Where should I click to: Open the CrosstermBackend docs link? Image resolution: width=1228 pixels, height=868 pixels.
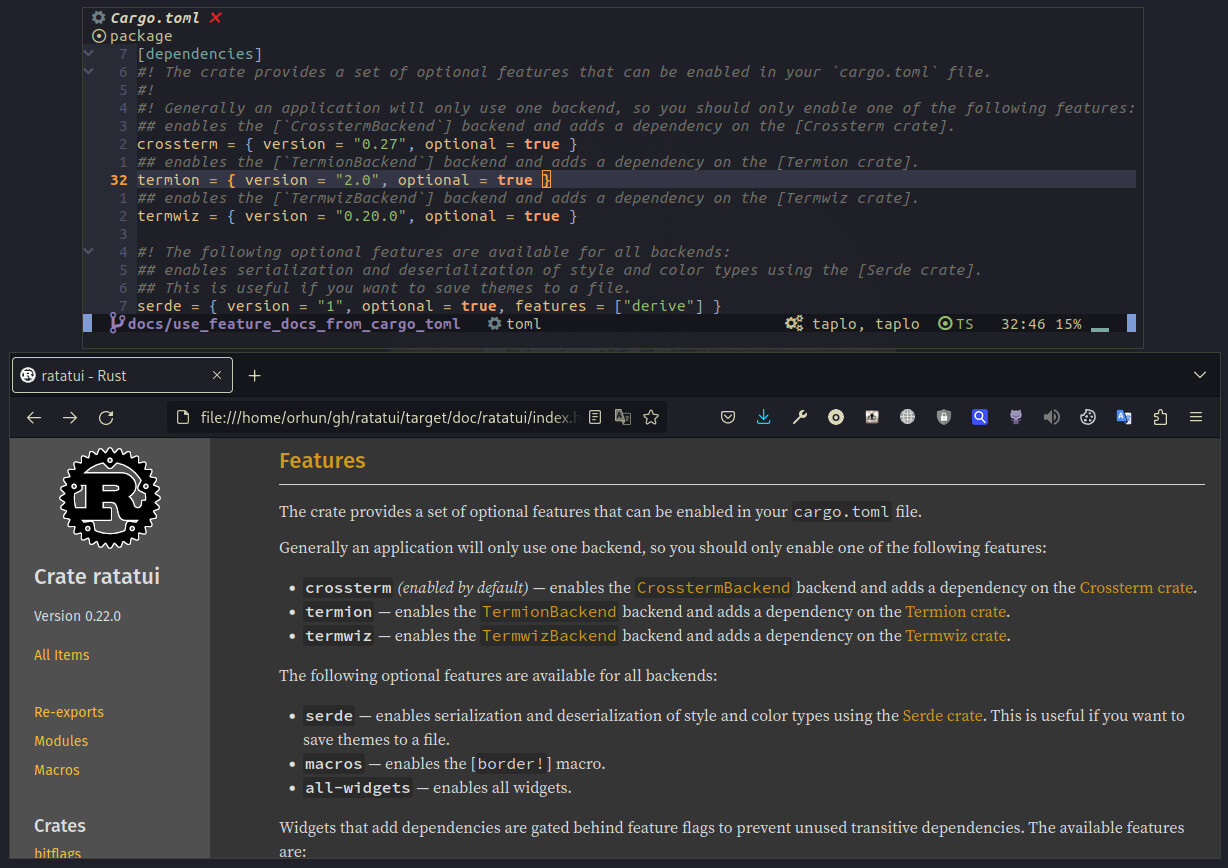(714, 588)
